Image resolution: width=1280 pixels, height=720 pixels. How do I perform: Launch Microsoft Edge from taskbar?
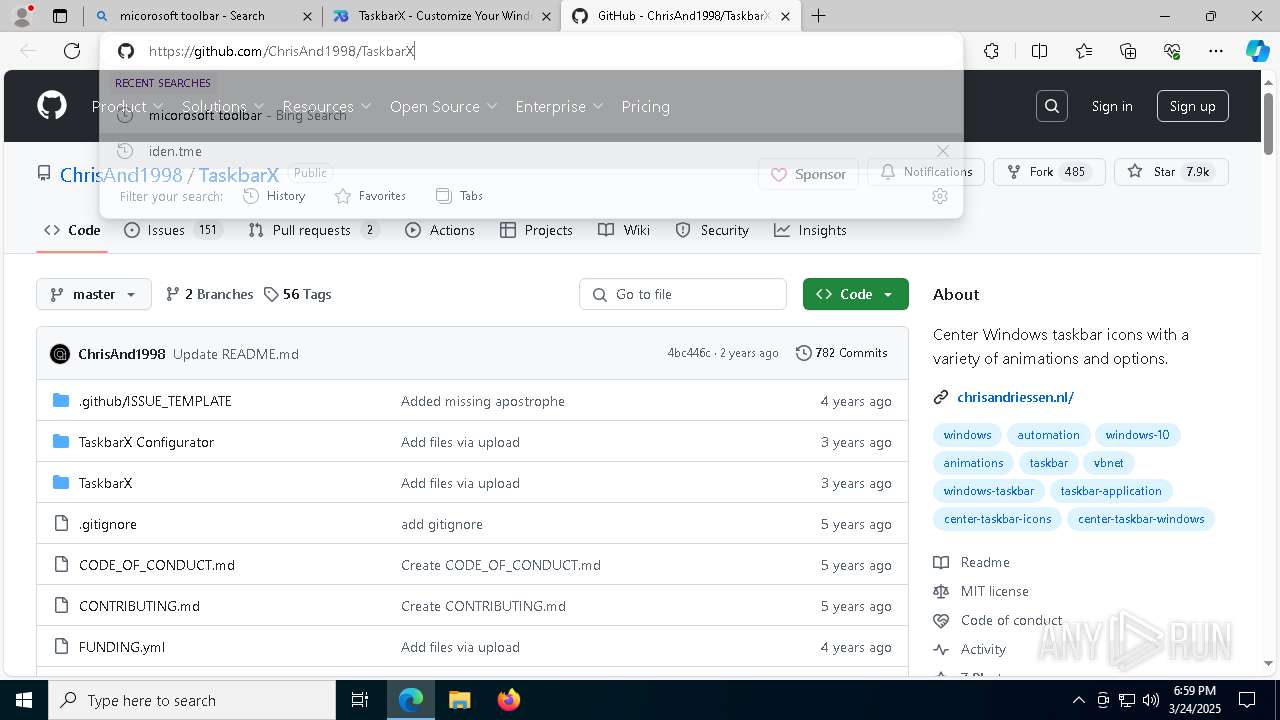pos(411,700)
